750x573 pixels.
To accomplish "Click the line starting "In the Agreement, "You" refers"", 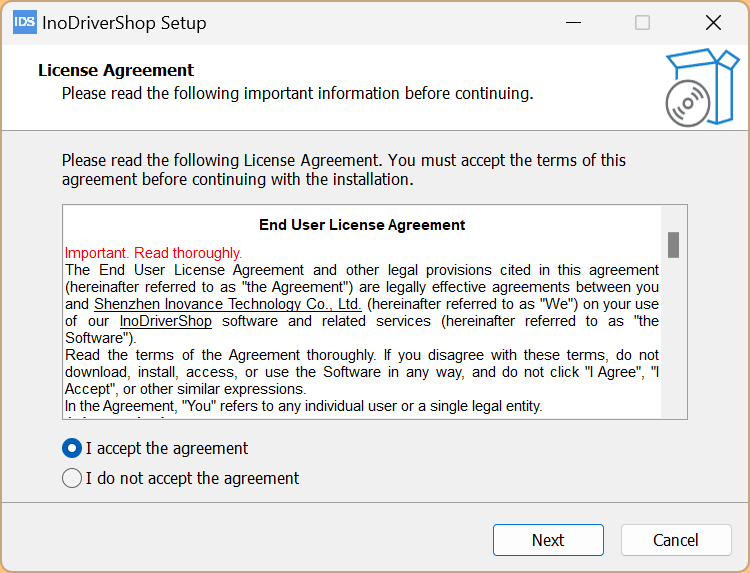I will click(x=304, y=406).
